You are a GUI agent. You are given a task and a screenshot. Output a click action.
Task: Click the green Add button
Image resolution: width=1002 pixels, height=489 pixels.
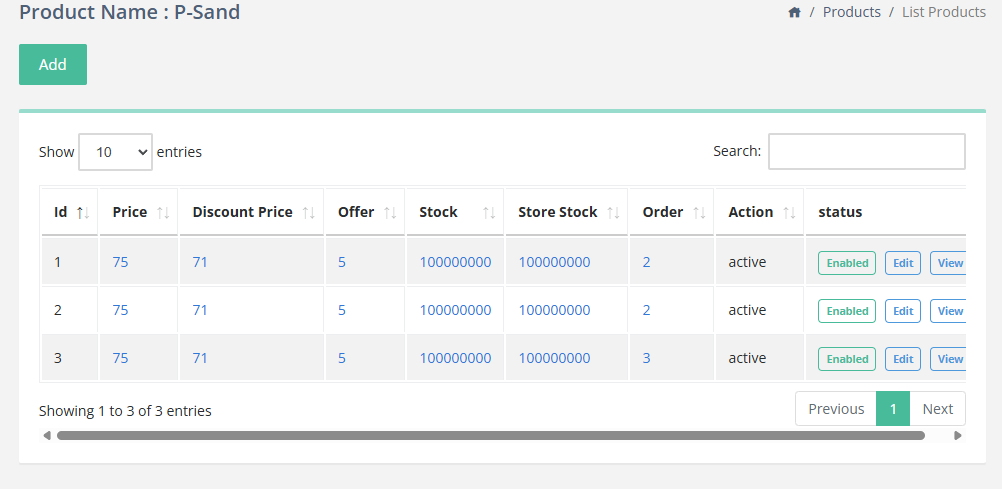(x=53, y=64)
